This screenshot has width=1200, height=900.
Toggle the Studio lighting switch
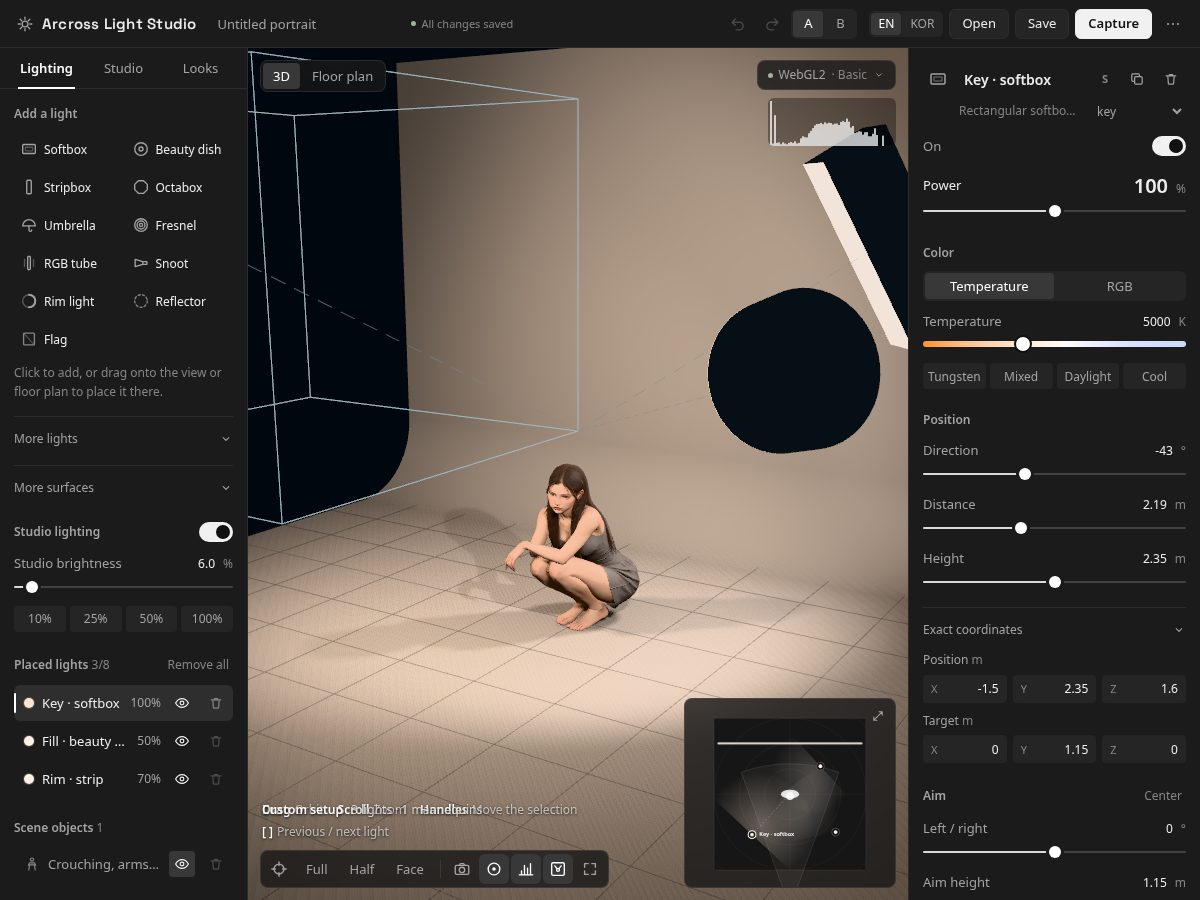[216, 532]
